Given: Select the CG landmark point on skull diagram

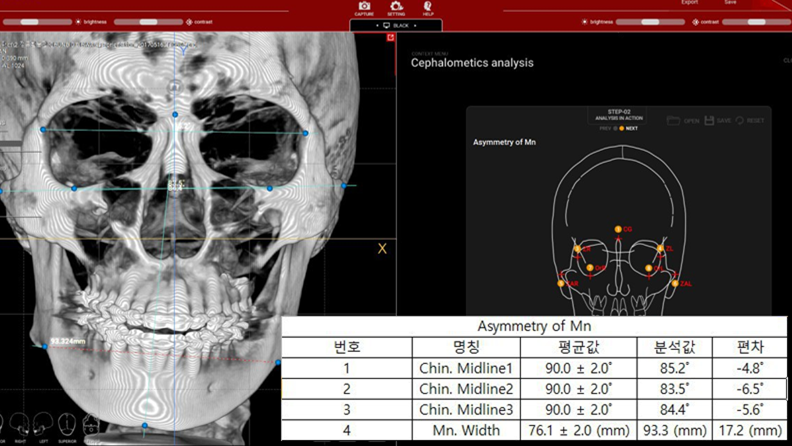Looking at the screenshot, I should coord(618,229).
